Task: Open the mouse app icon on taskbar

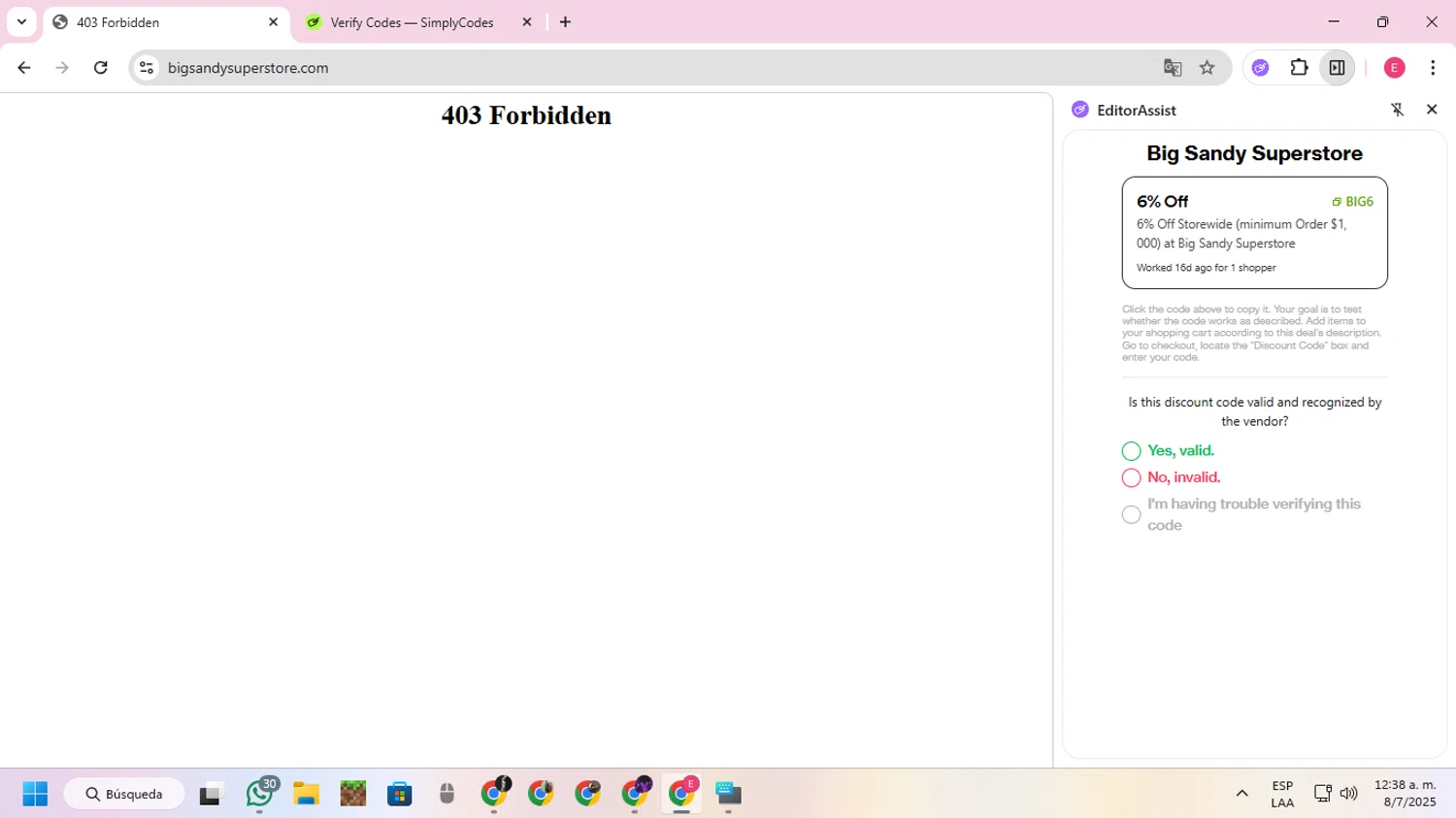Action: click(447, 794)
